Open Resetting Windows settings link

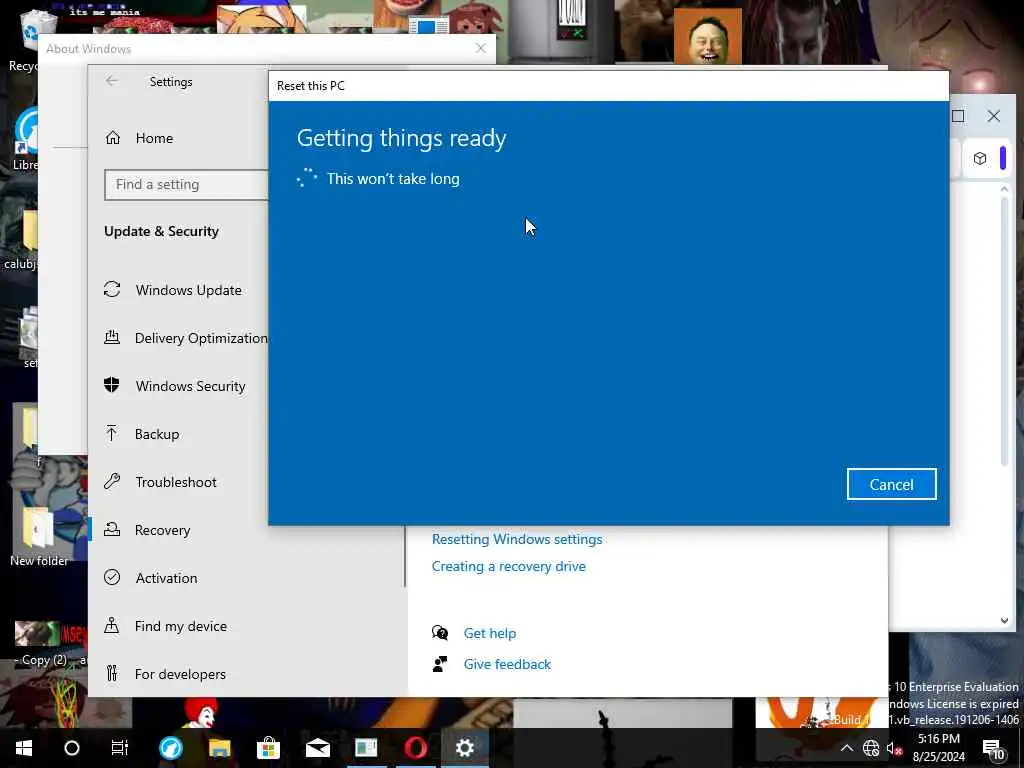(517, 539)
